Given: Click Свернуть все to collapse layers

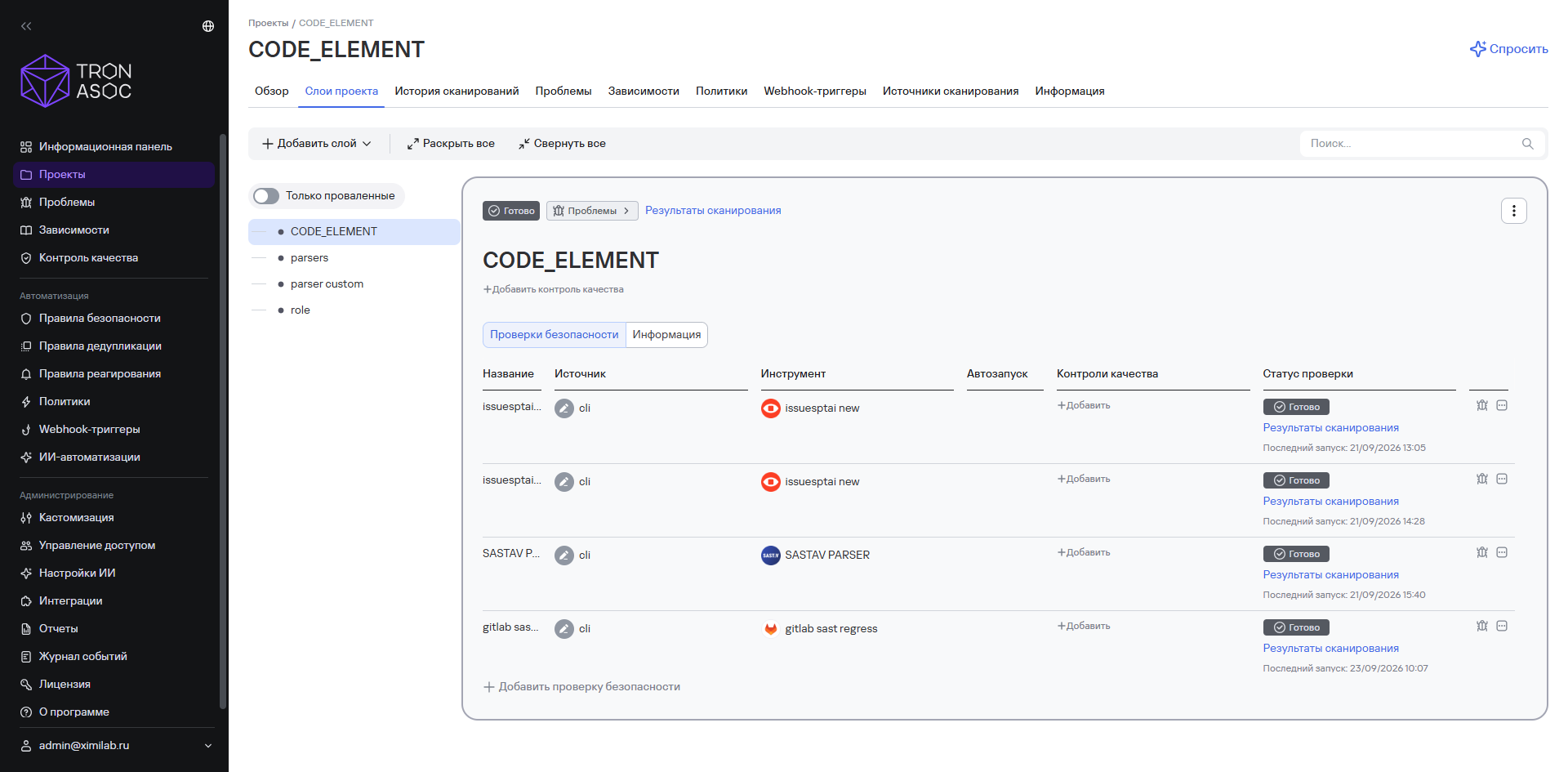Looking at the screenshot, I should click(562, 144).
